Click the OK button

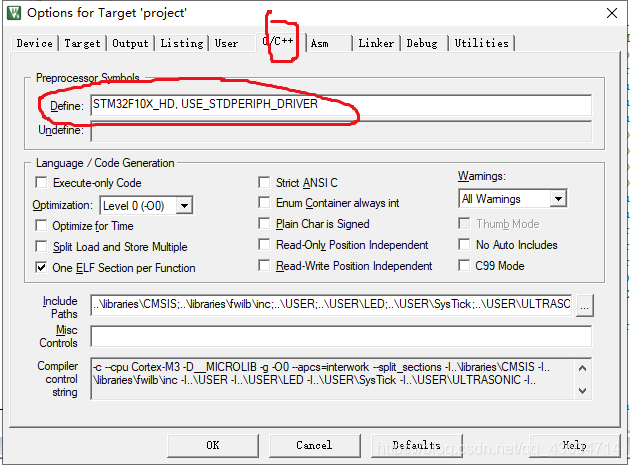pyautogui.click(x=213, y=445)
